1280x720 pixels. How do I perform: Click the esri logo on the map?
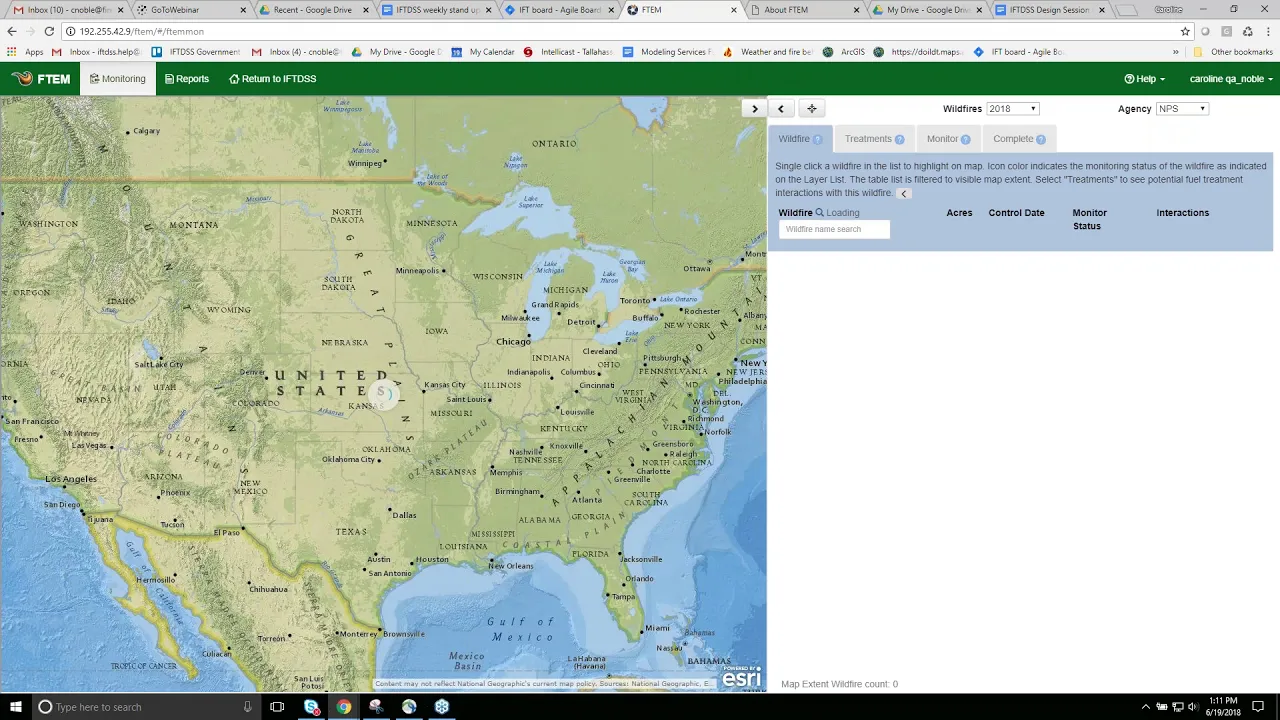741,677
